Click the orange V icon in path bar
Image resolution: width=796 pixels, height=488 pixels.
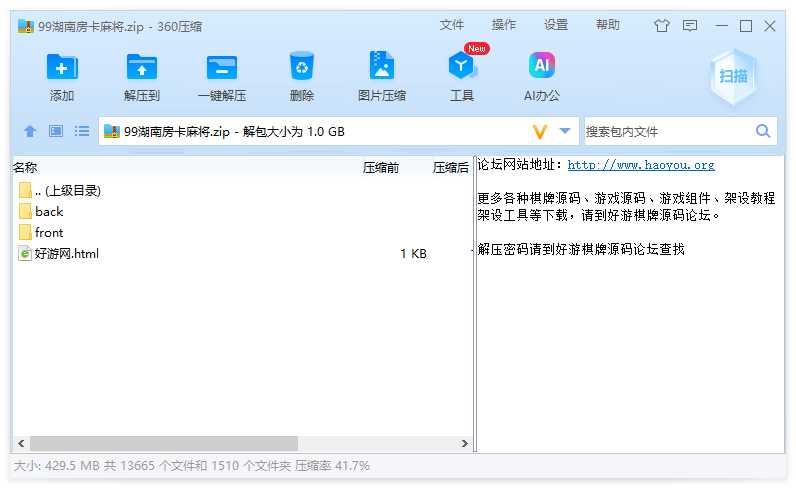coord(540,132)
